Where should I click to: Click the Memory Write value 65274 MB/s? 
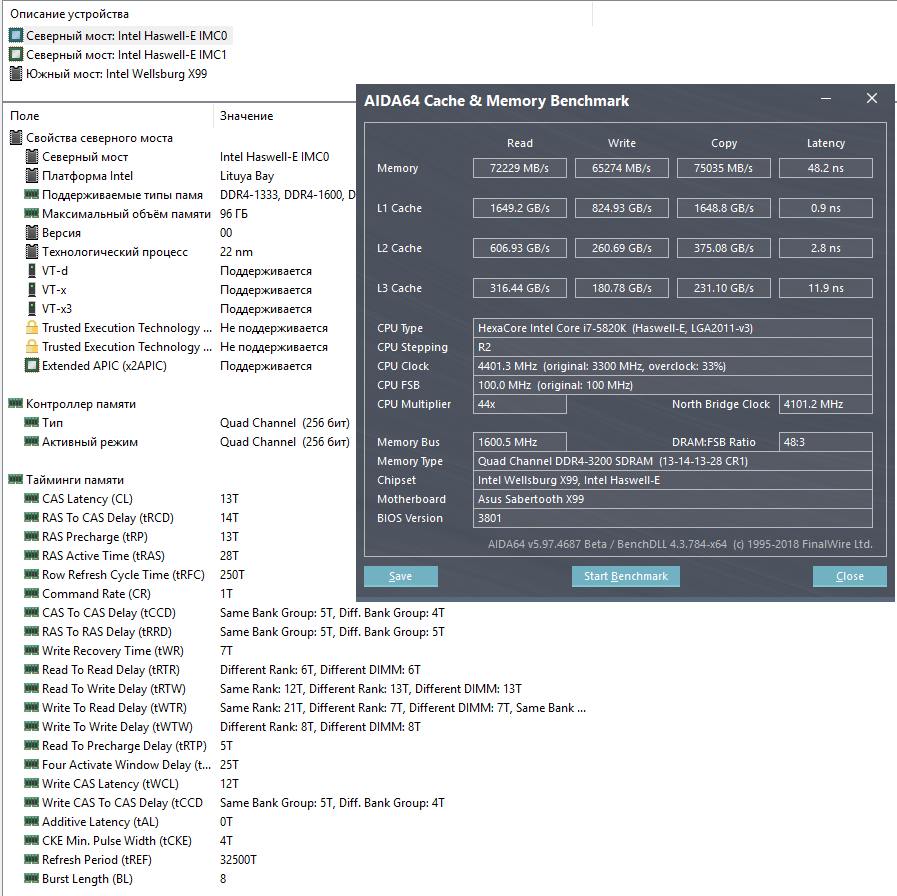point(622,168)
